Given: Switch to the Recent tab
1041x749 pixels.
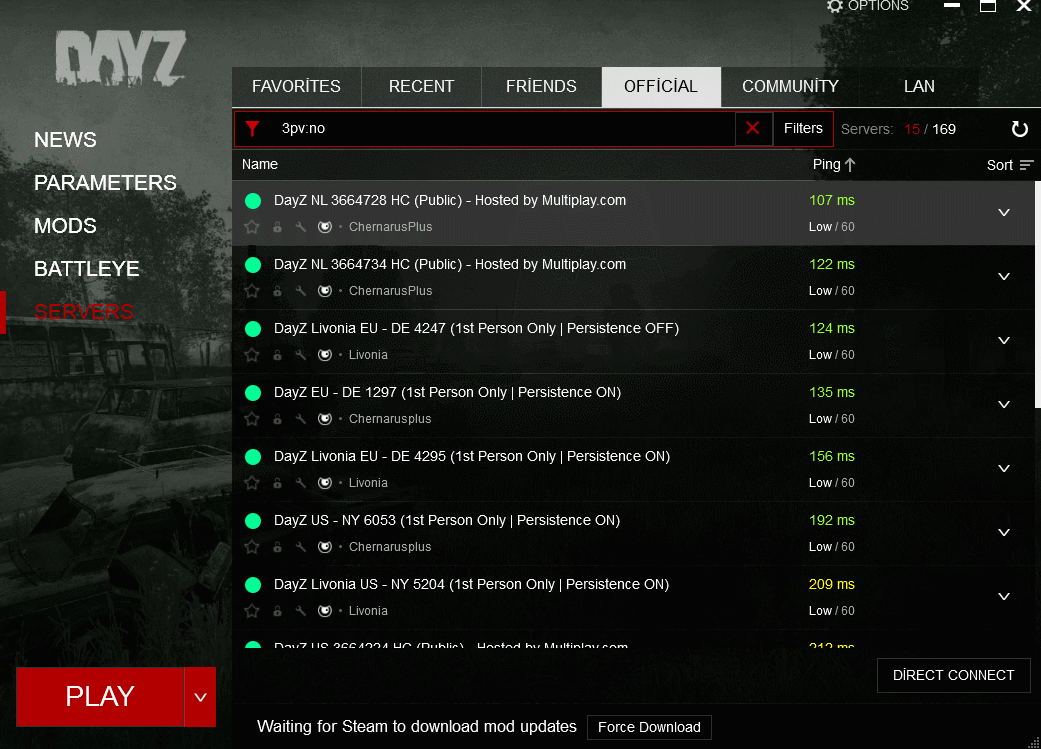Looking at the screenshot, I should coord(422,86).
